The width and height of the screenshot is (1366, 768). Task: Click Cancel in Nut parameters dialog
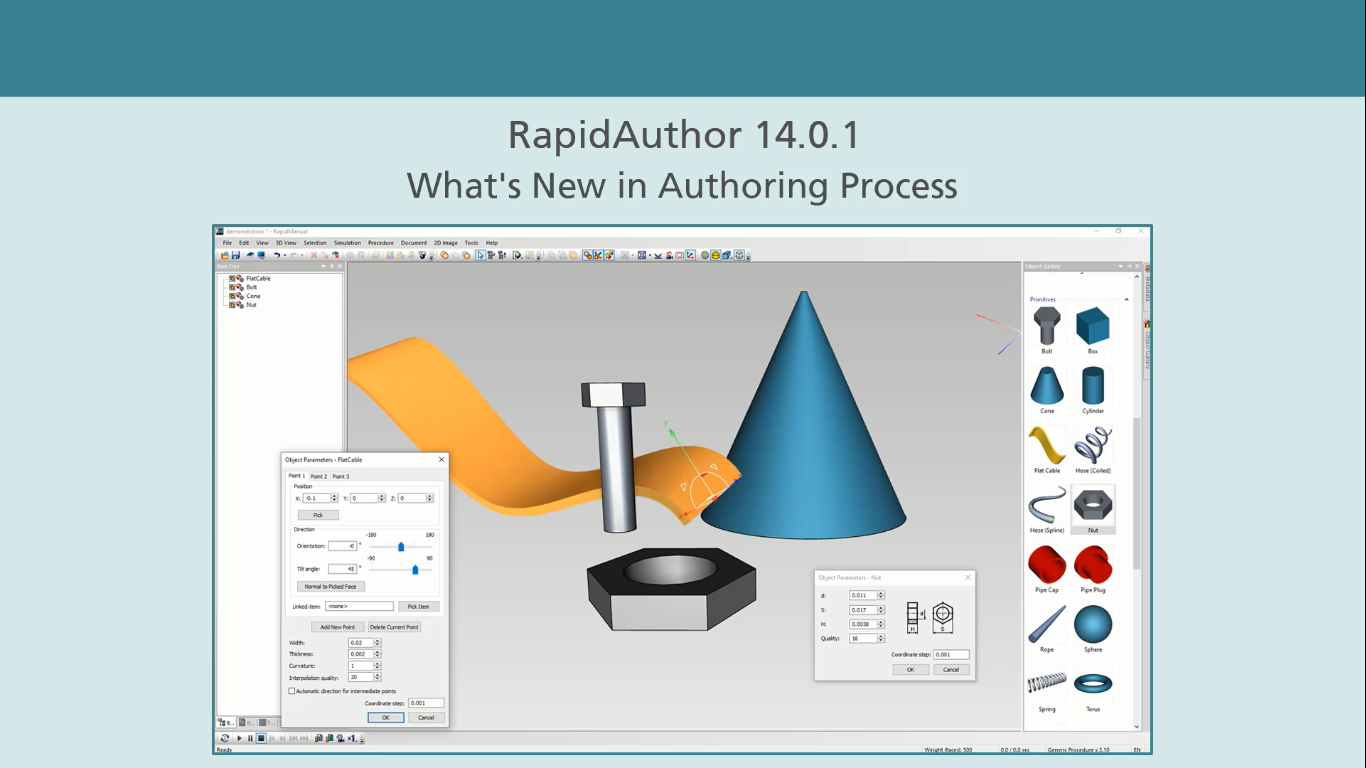pos(951,669)
